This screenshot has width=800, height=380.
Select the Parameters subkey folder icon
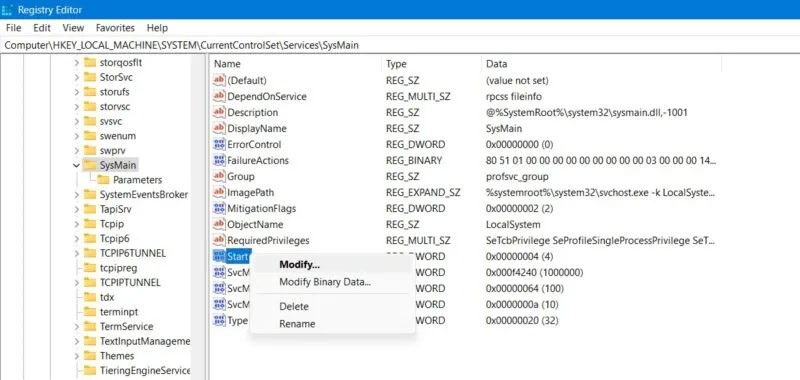coord(104,180)
